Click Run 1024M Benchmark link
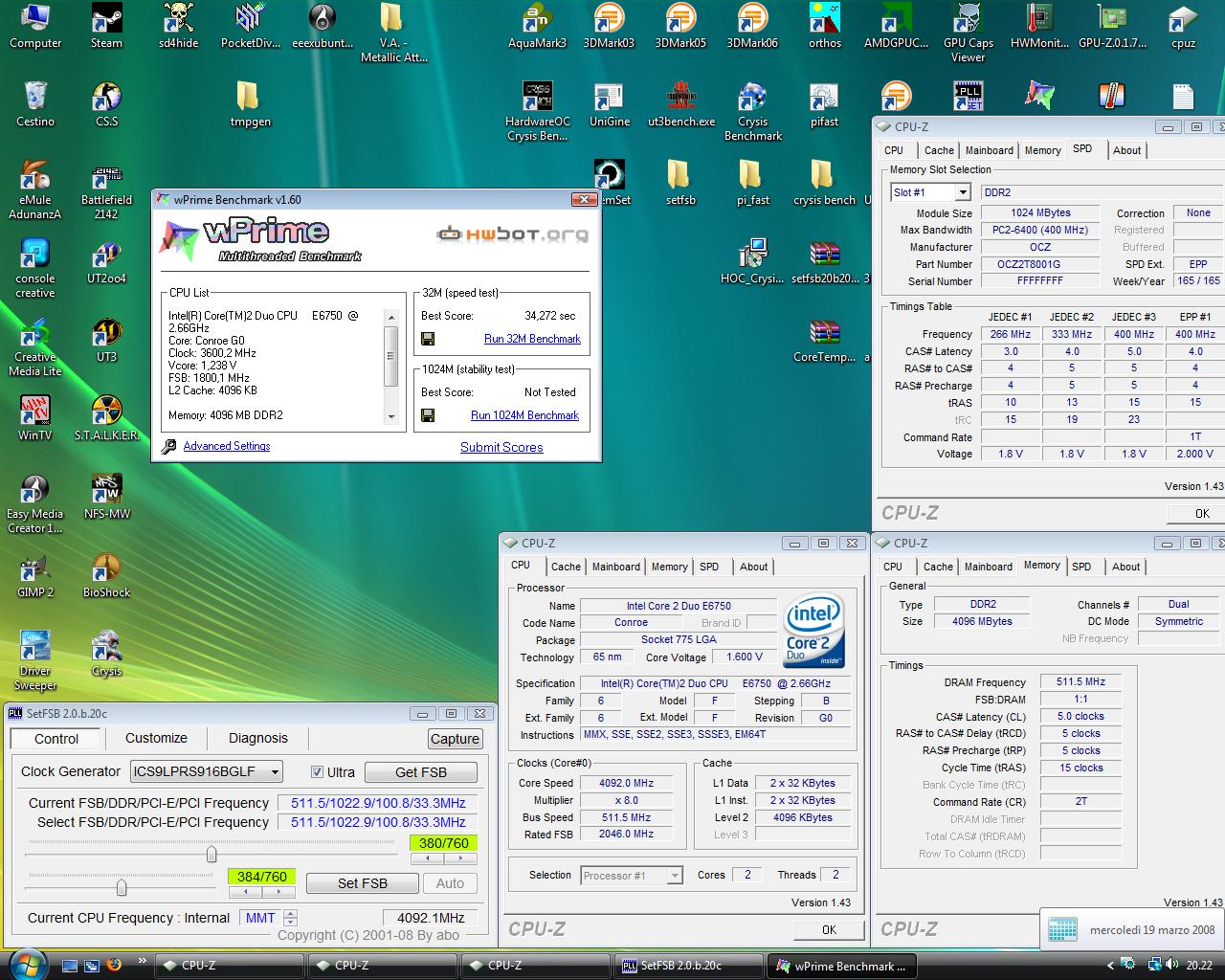Viewport: 1225px width, 980px height. click(524, 415)
